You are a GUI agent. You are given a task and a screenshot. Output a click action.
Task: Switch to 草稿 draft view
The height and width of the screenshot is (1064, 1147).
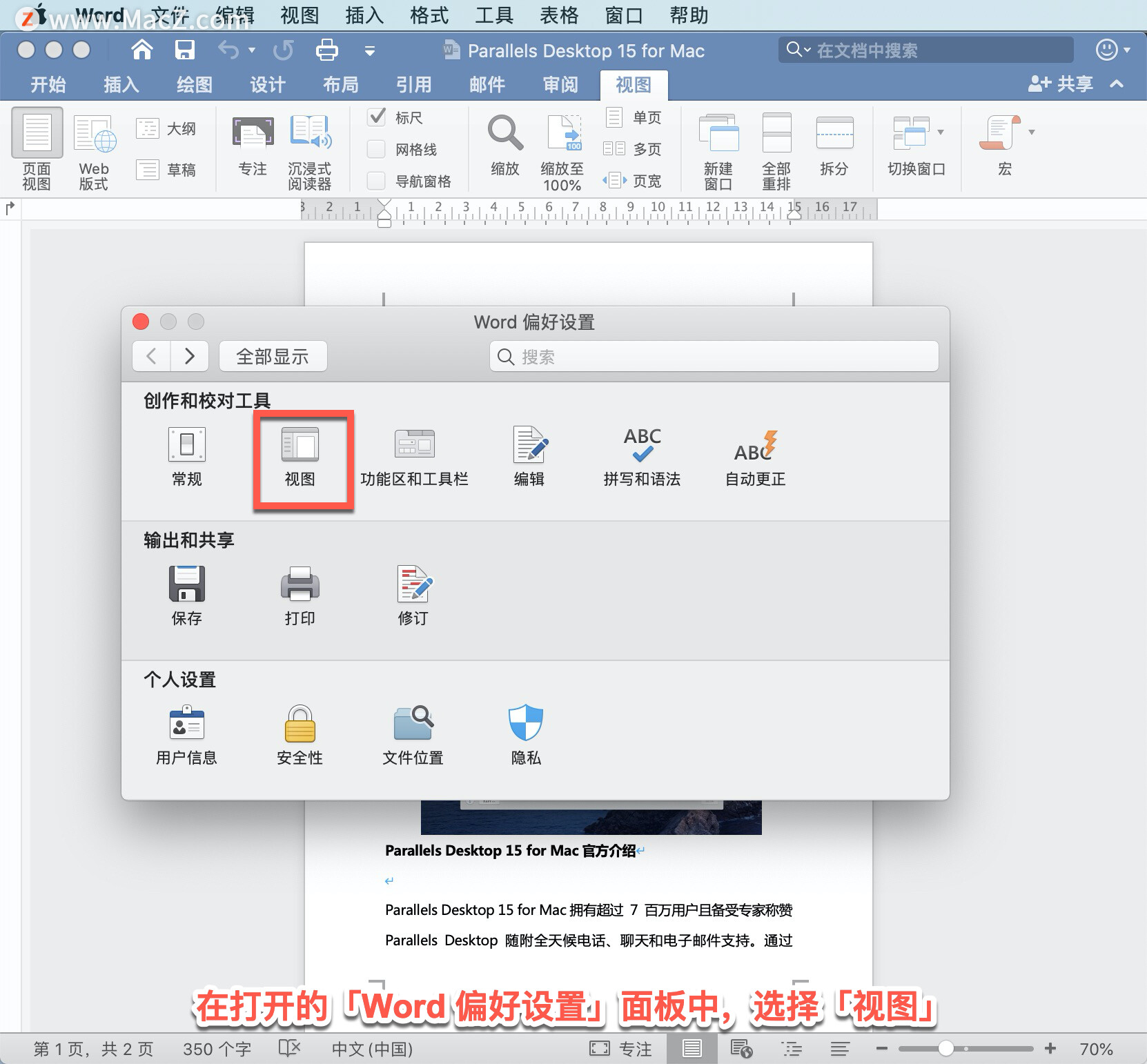click(166, 170)
